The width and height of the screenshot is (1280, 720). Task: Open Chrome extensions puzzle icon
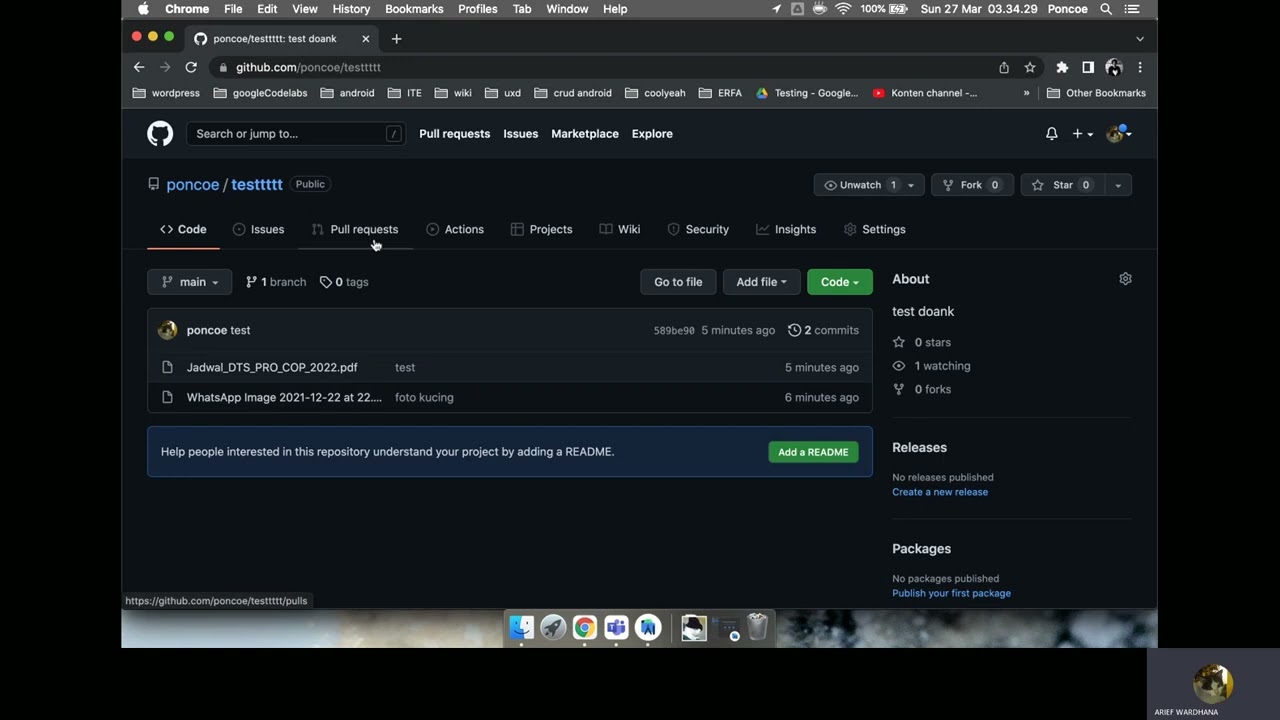coord(1062,67)
